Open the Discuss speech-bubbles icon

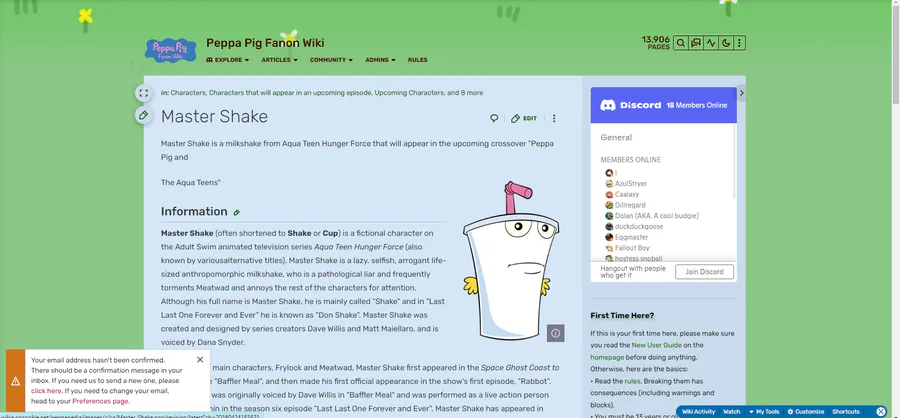coord(696,43)
